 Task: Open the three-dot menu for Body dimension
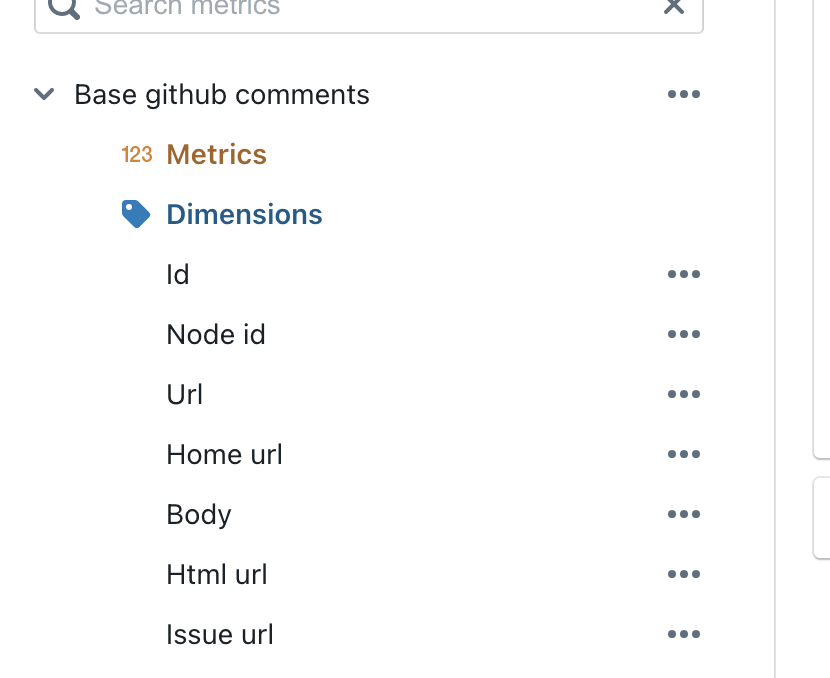pos(684,514)
